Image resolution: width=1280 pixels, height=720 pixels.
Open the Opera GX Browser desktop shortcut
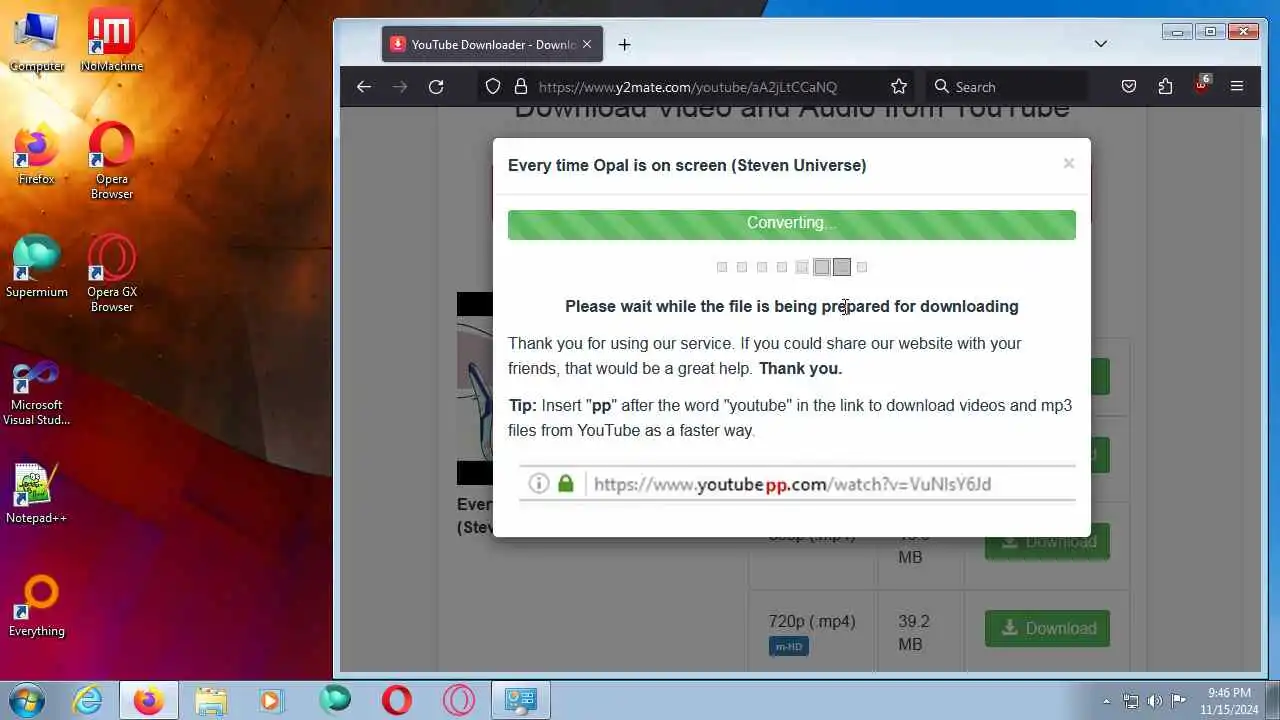pos(112,275)
